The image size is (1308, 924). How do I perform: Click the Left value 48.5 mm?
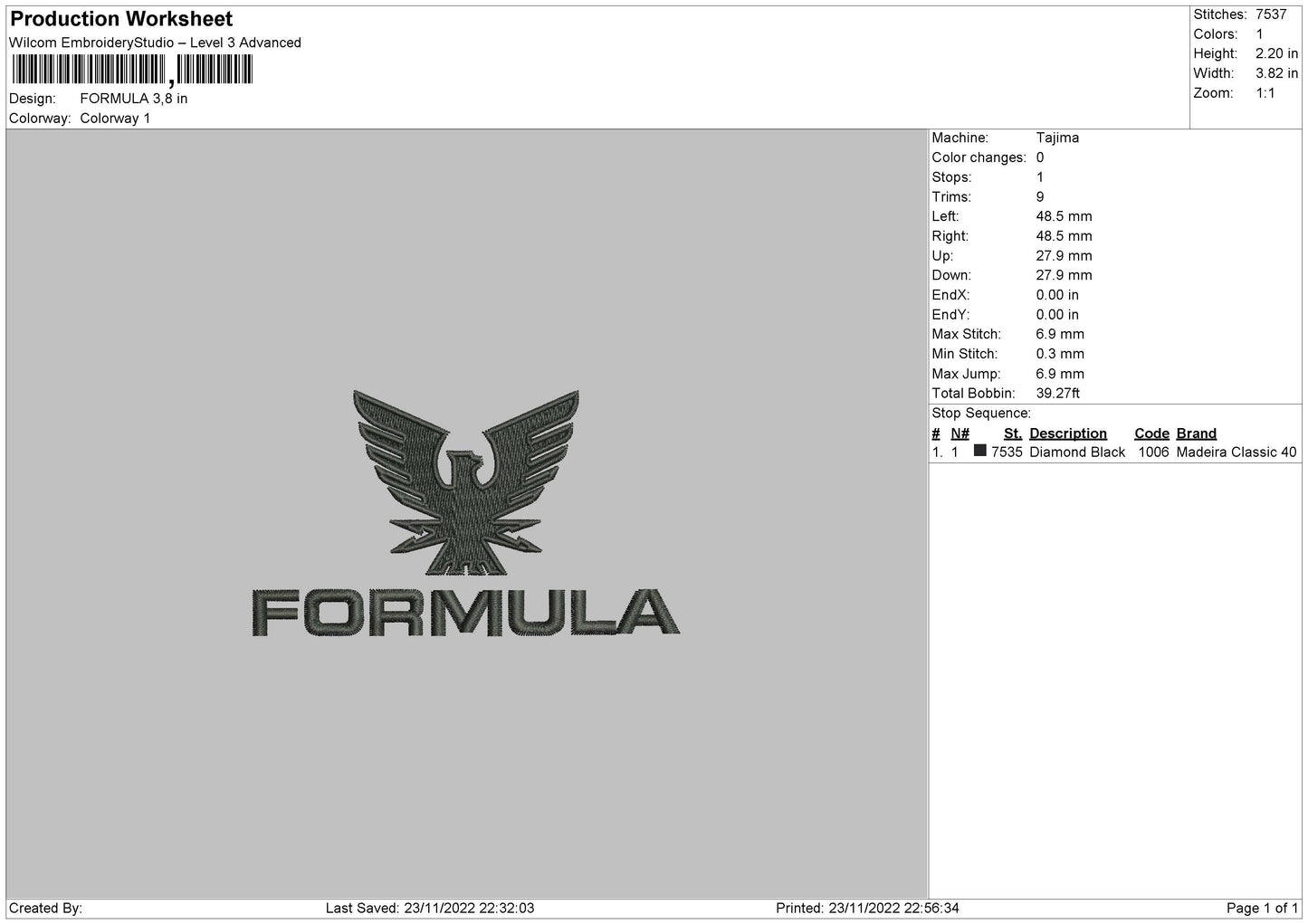point(1064,216)
